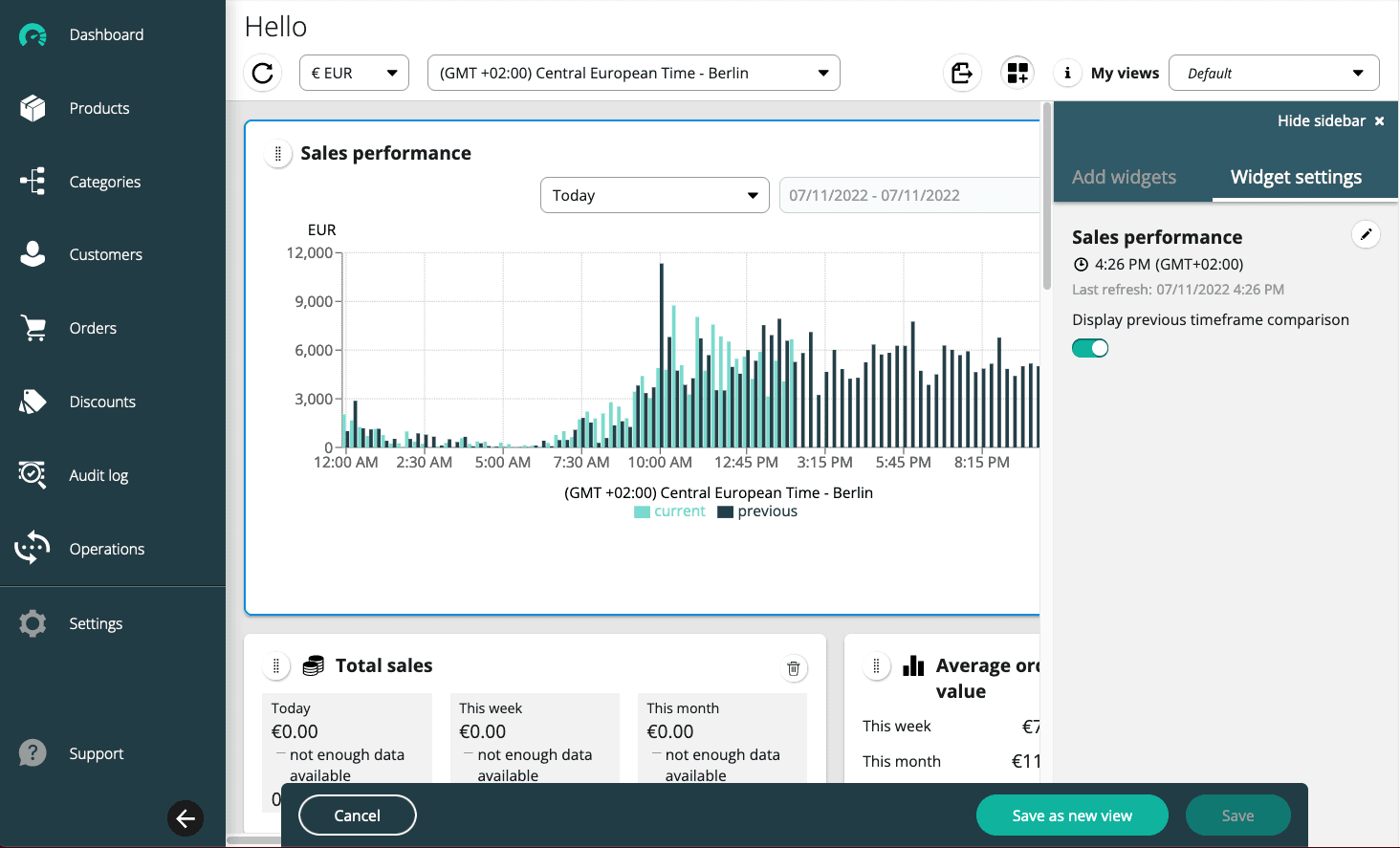Disable previous timeframe comparison
The width and height of the screenshot is (1400, 848).
pyautogui.click(x=1090, y=348)
